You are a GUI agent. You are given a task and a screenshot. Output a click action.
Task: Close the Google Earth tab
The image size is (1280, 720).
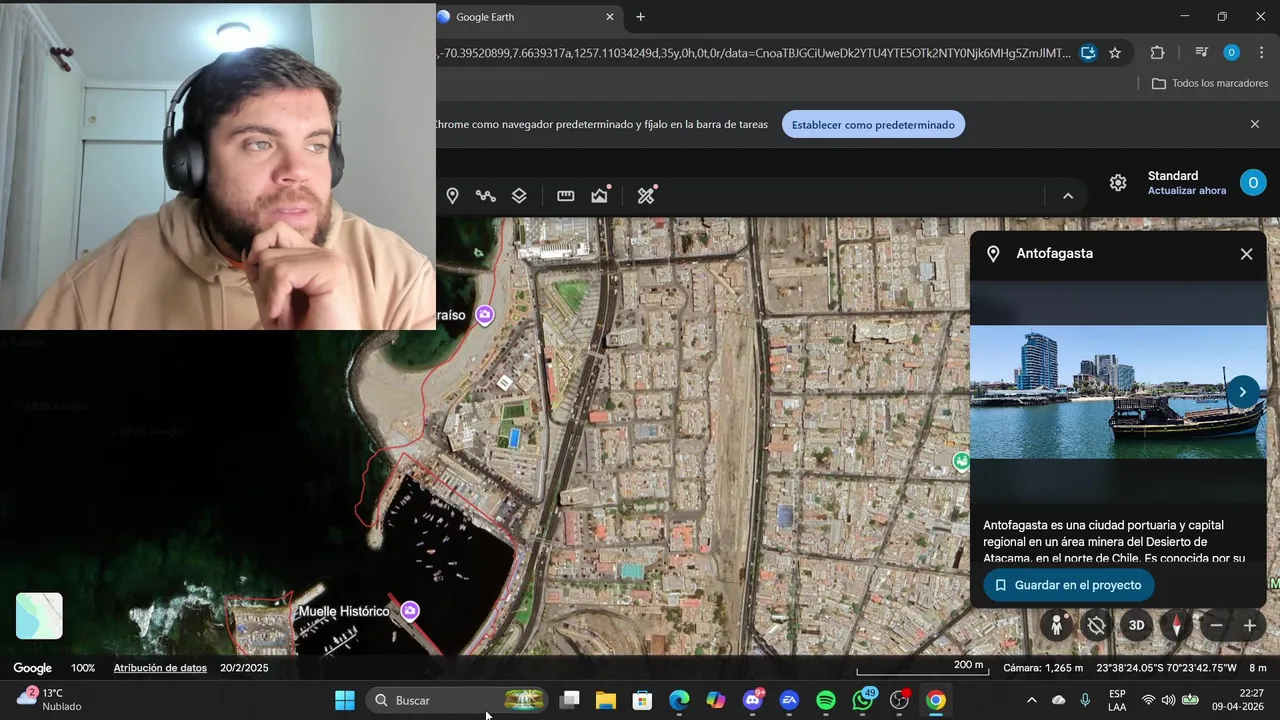pyautogui.click(x=610, y=17)
